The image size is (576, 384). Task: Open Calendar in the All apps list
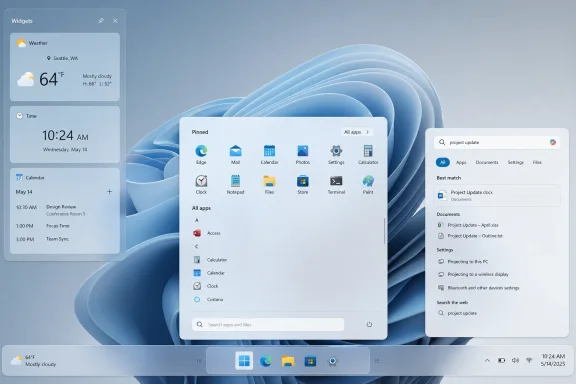(209, 273)
